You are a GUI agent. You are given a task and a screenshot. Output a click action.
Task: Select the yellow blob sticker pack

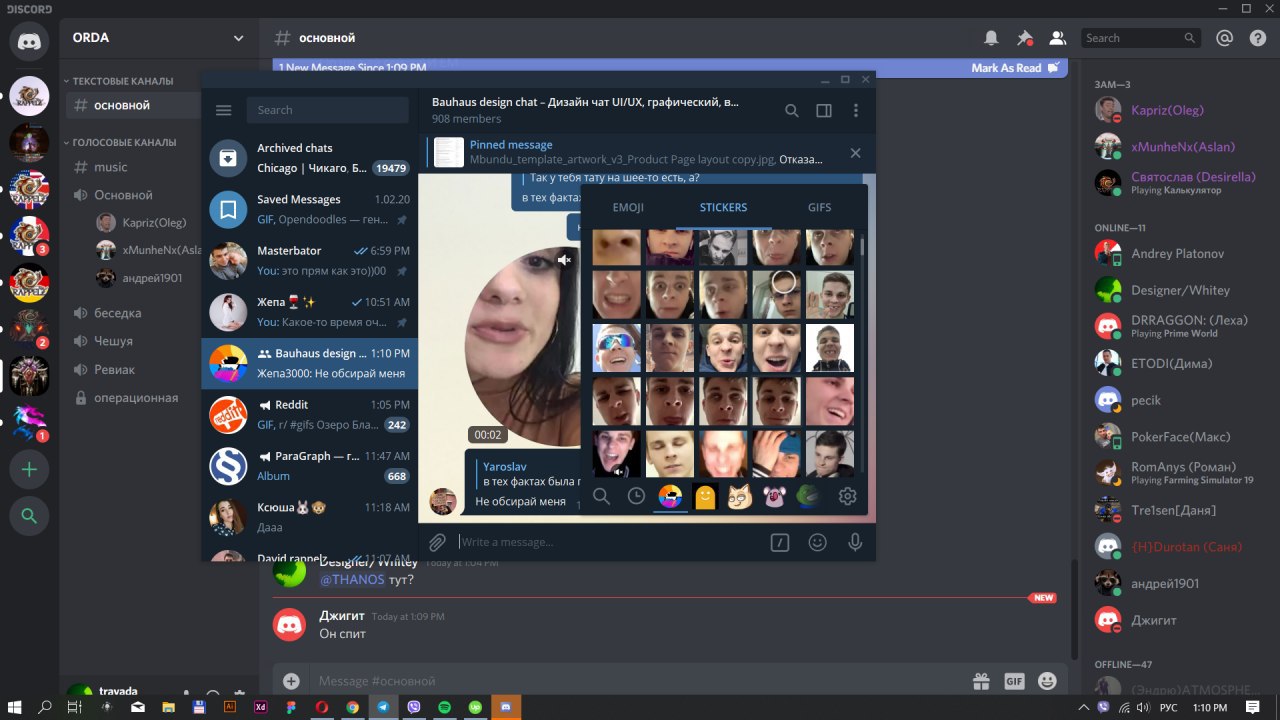point(705,496)
